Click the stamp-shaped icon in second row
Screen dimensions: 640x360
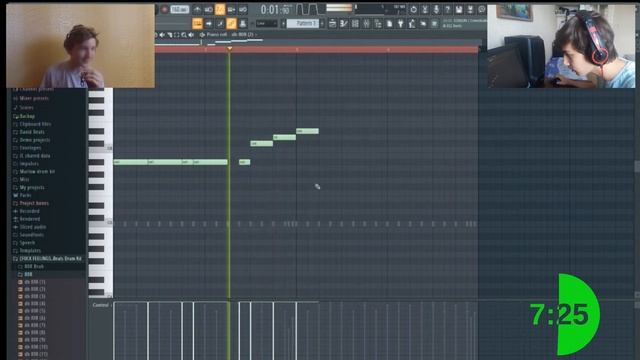click(243, 24)
